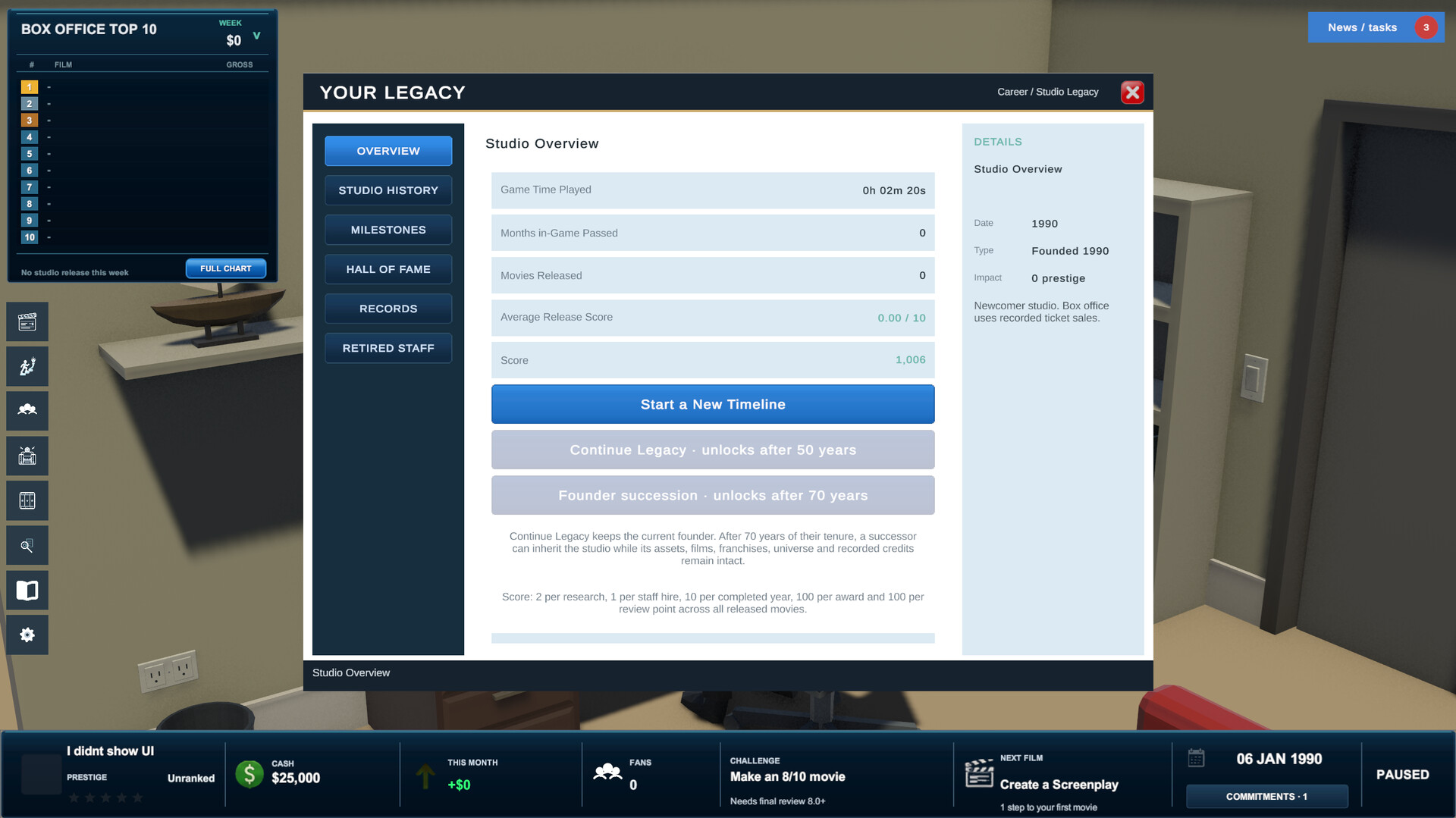Click rank 1 row in box office

pos(144,87)
